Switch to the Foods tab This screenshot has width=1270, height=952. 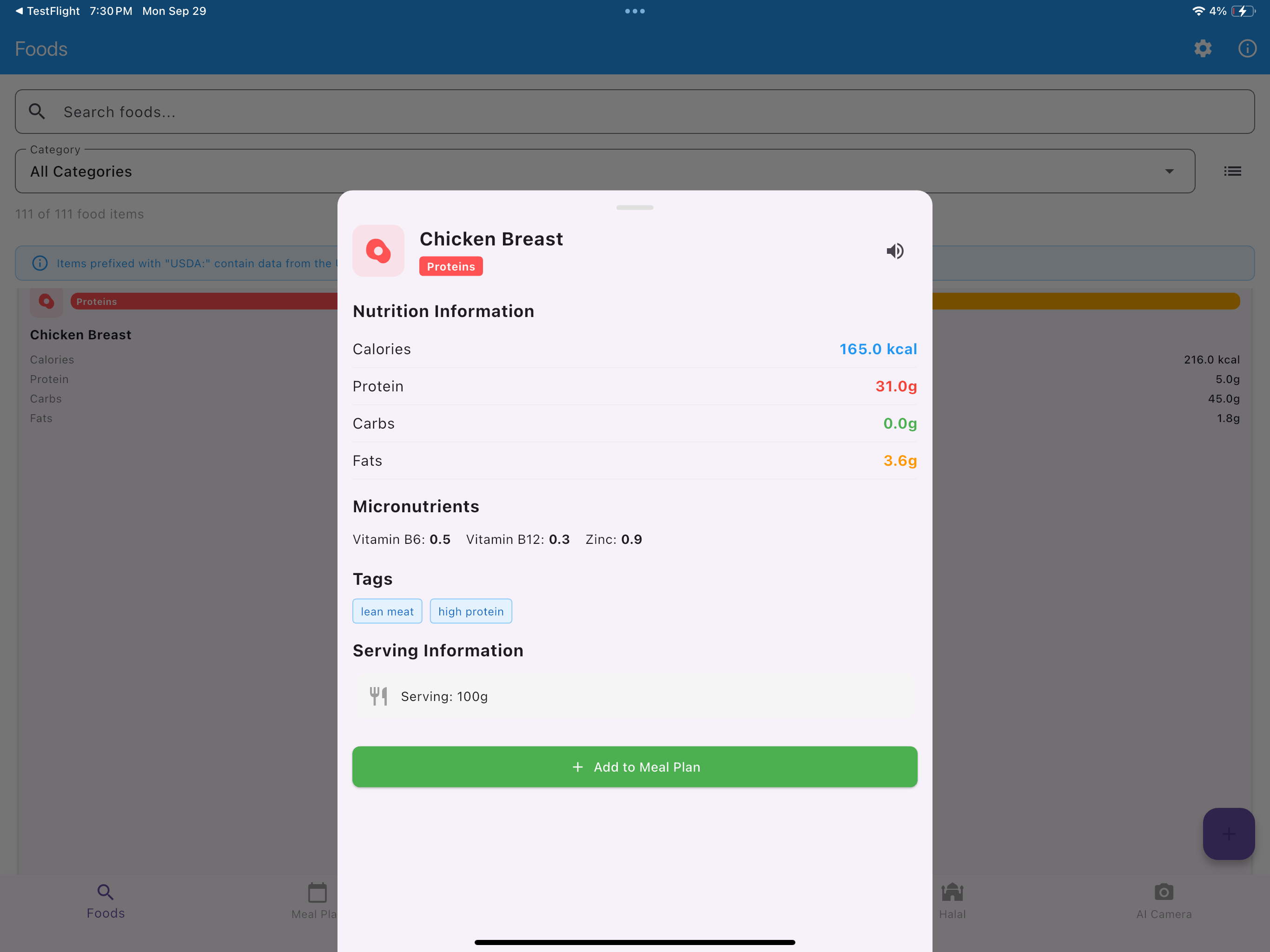click(x=106, y=901)
